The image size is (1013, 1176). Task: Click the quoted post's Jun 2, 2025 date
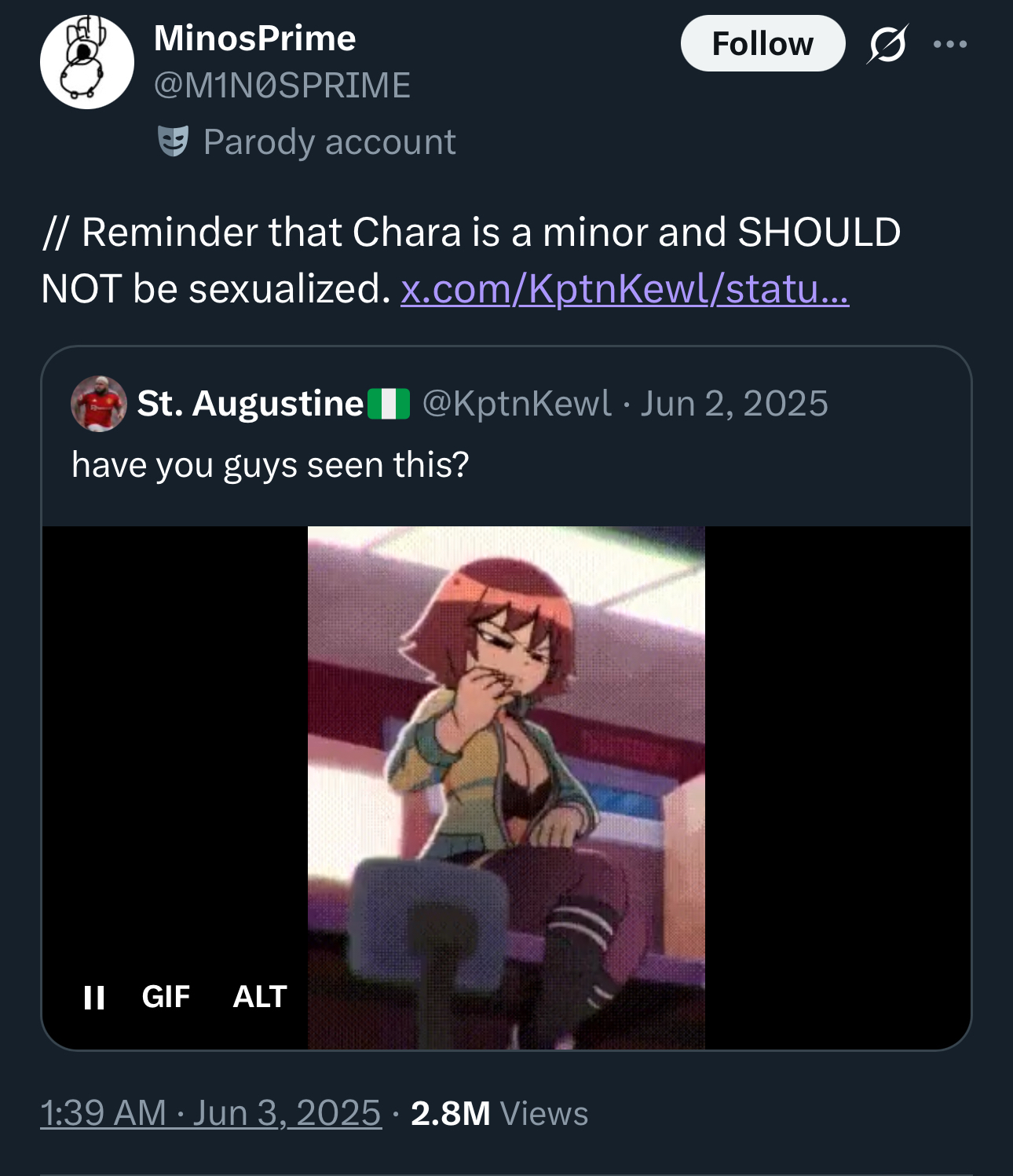pyautogui.click(x=734, y=404)
